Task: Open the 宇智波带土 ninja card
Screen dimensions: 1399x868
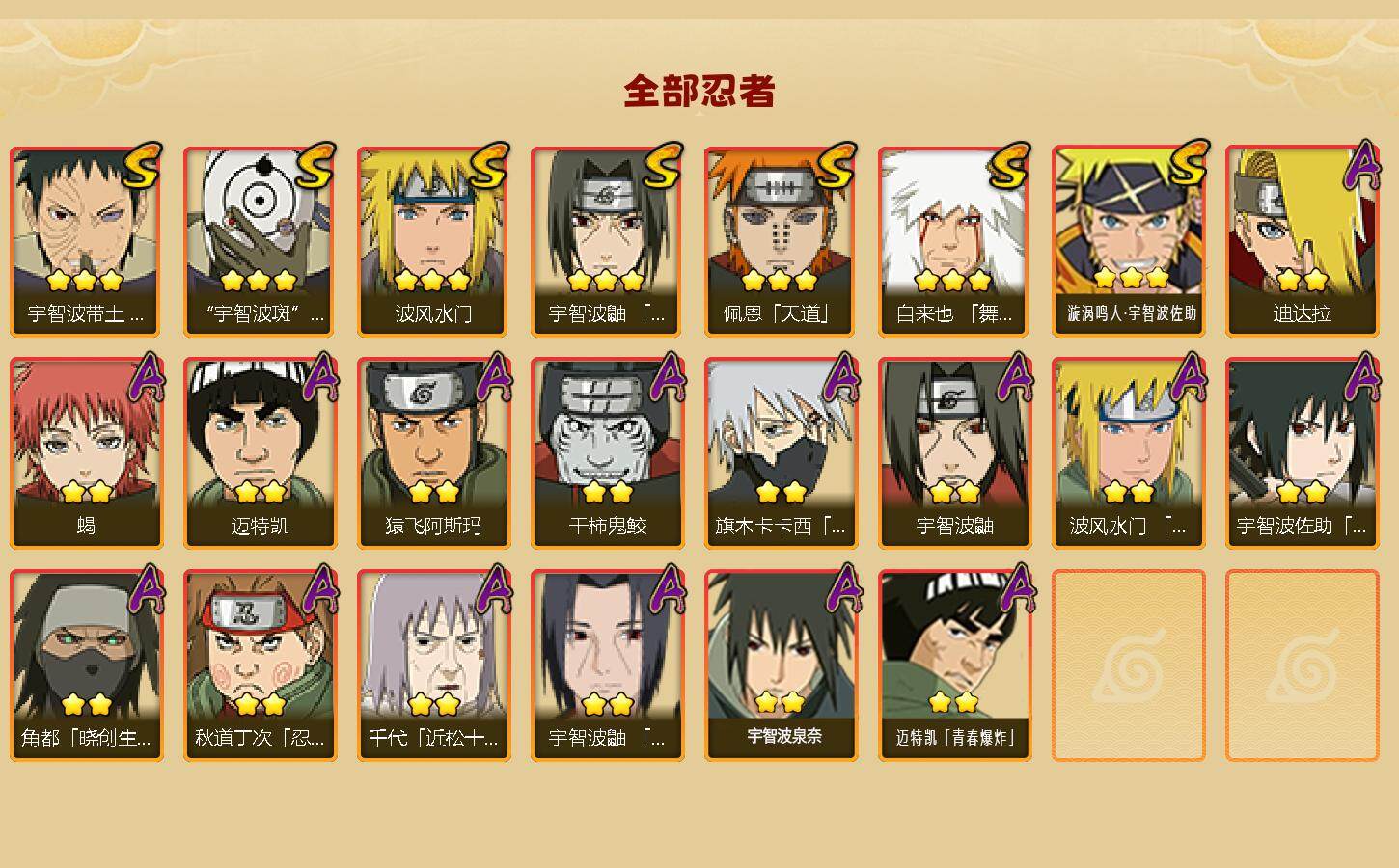Action: (86, 241)
